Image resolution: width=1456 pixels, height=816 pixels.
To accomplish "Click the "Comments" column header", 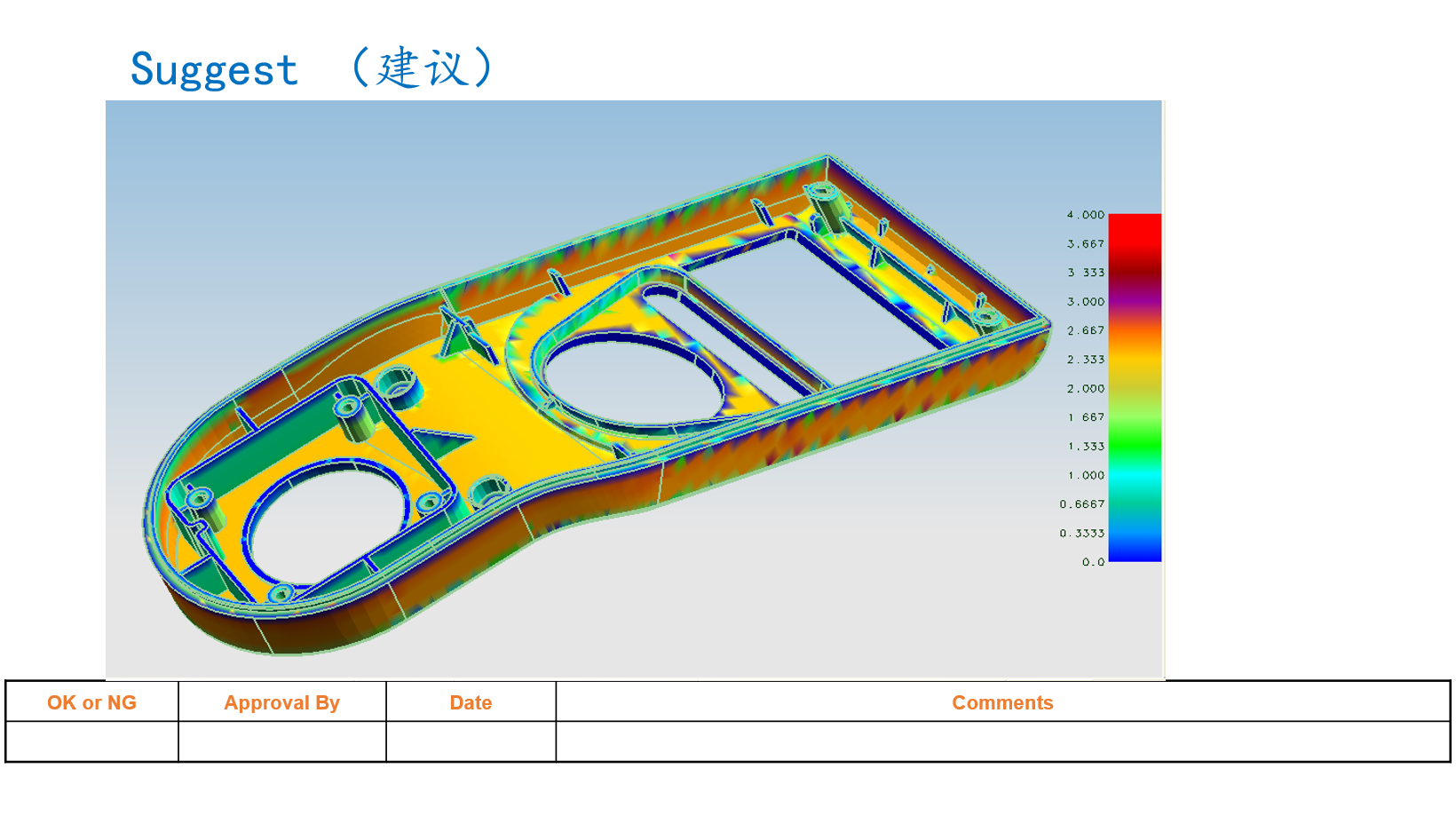I will click(x=1002, y=702).
